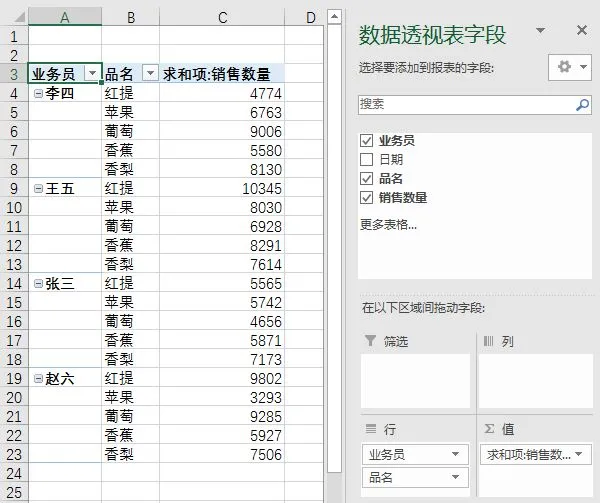Viewport: 600px width, 503px height.
Task: Click the 求和项:销售数量 header cell
Action: click(222, 73)
